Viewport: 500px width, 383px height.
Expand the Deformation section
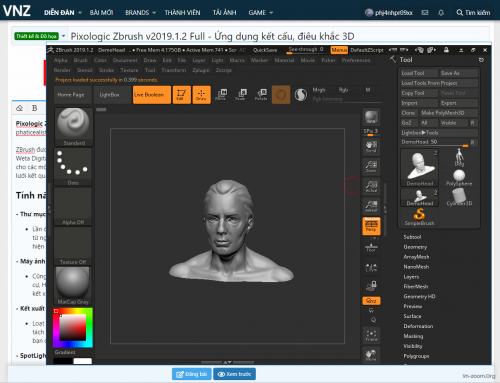(x=418, y=326)
